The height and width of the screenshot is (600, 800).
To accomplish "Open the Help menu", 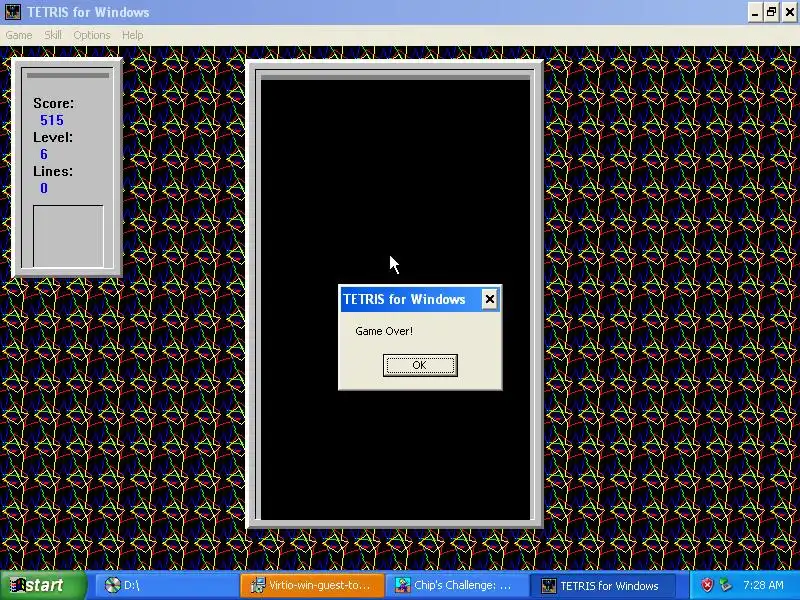I will click(x=132, y=35).
